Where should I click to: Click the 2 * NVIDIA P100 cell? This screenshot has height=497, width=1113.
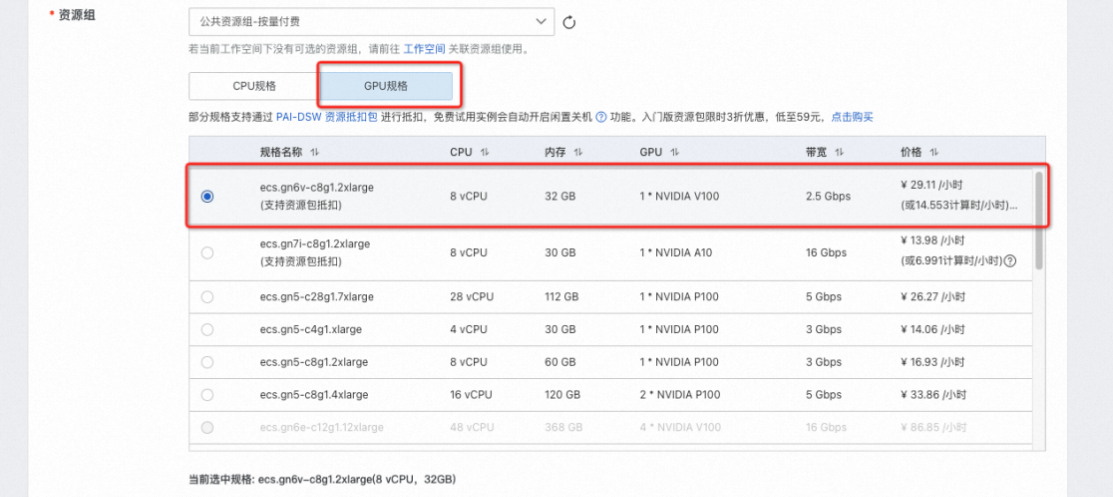679,395
